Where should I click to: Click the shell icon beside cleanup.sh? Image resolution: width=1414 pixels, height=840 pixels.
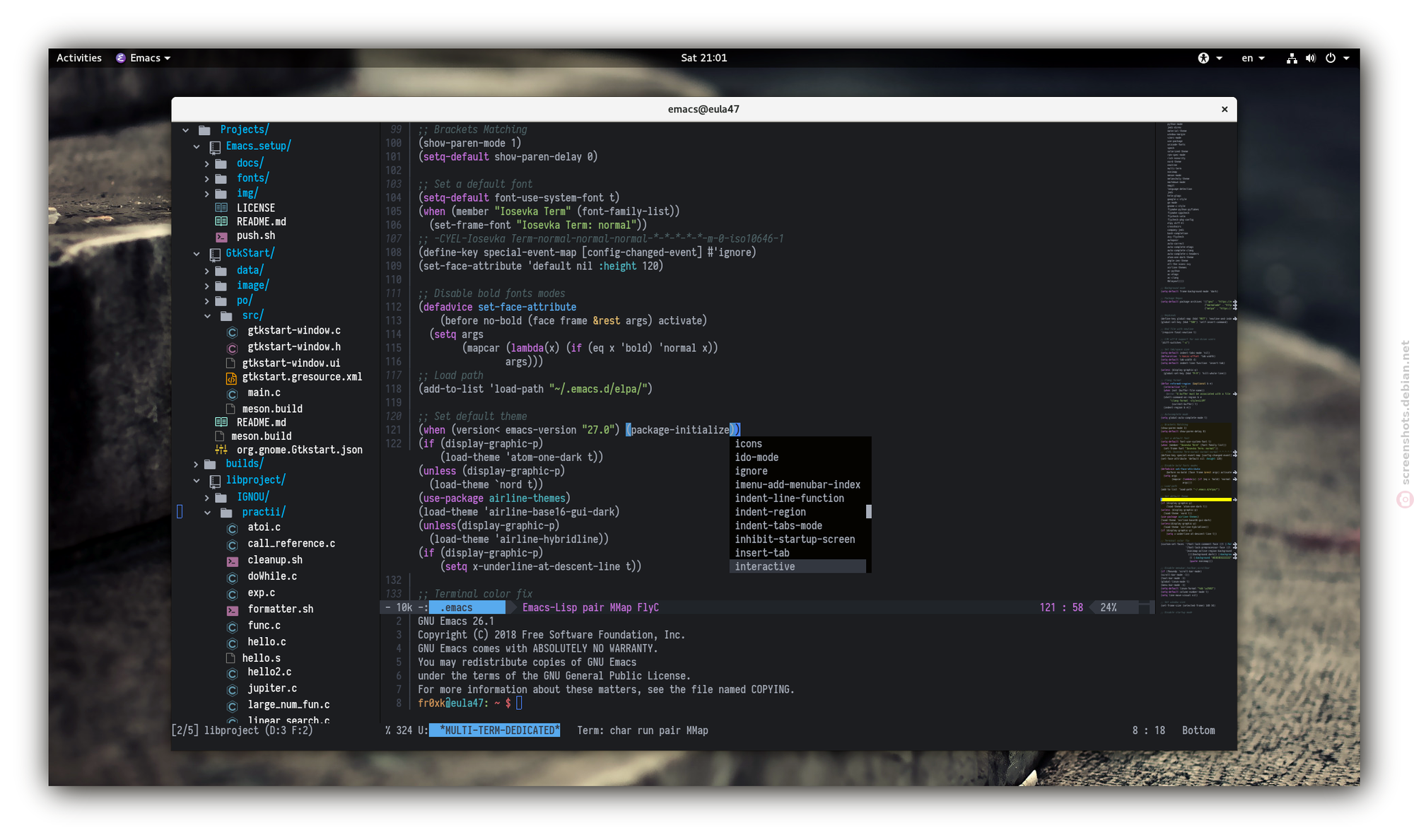tap(232, 561)
